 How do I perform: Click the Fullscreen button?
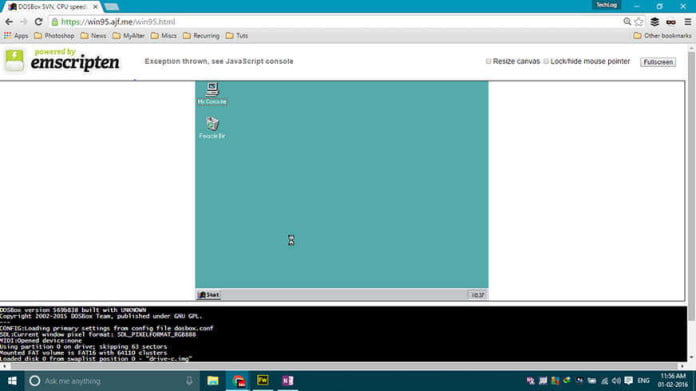tap(658, 62)
